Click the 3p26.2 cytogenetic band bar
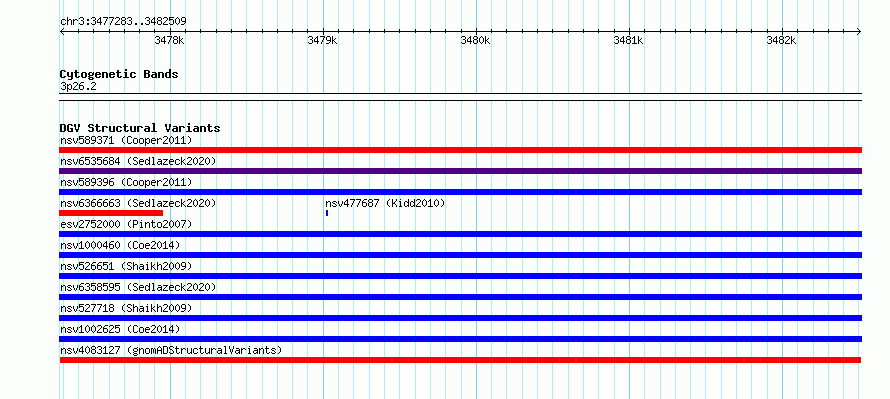This screenshot has width=890, height=399. [460, 97]
